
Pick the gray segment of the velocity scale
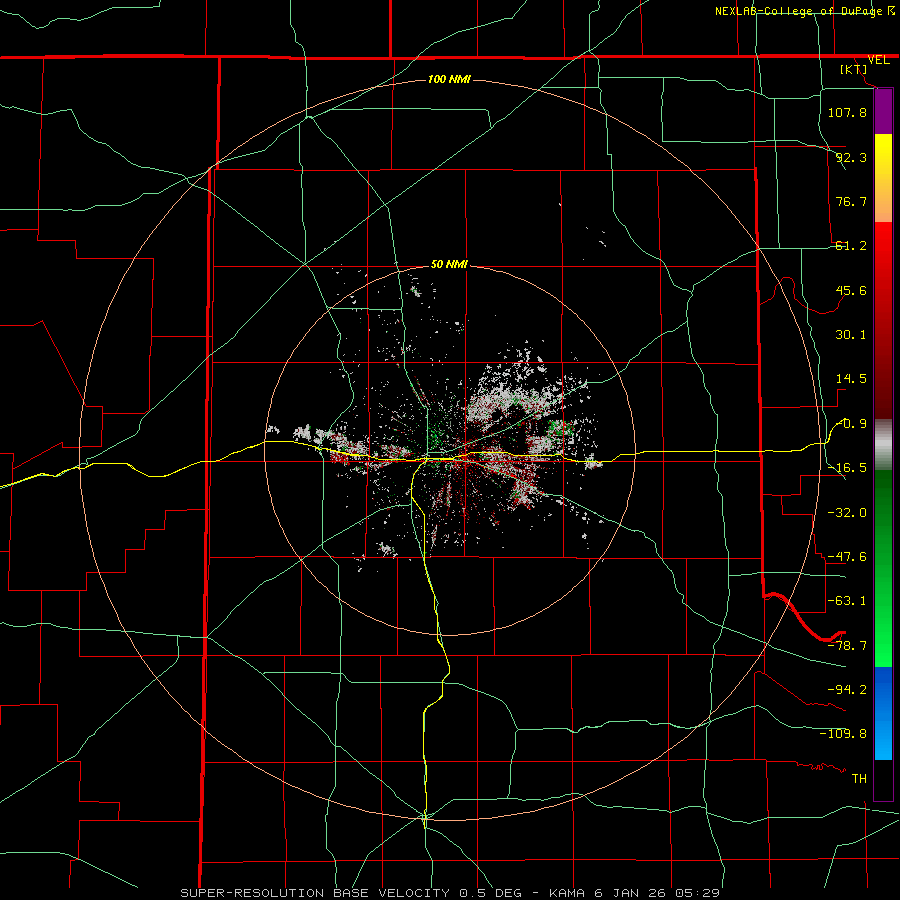(x=883, y=445)
